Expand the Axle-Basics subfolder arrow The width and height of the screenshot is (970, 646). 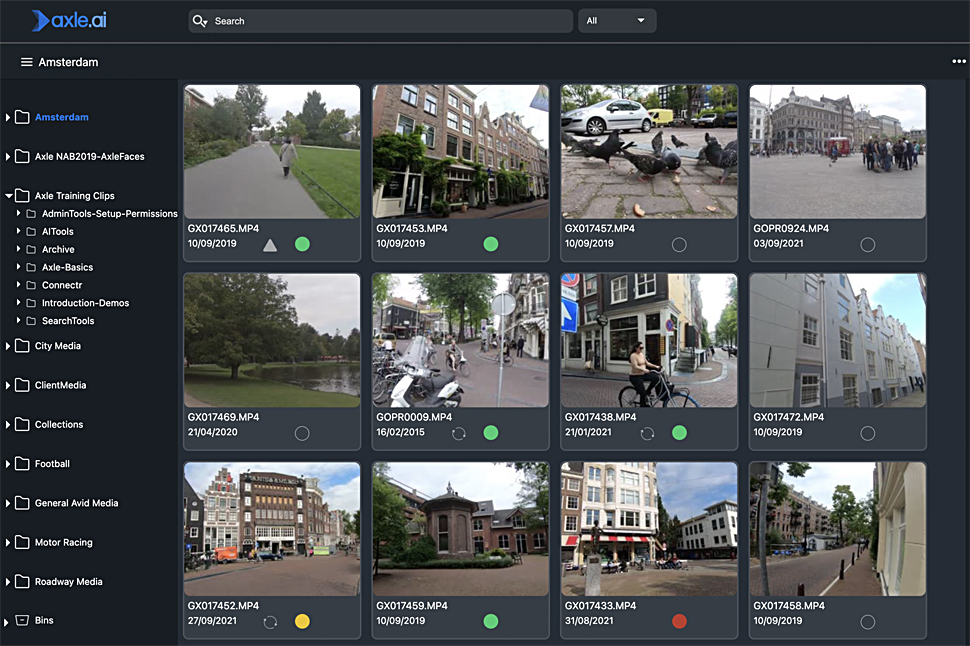point(19,267)
